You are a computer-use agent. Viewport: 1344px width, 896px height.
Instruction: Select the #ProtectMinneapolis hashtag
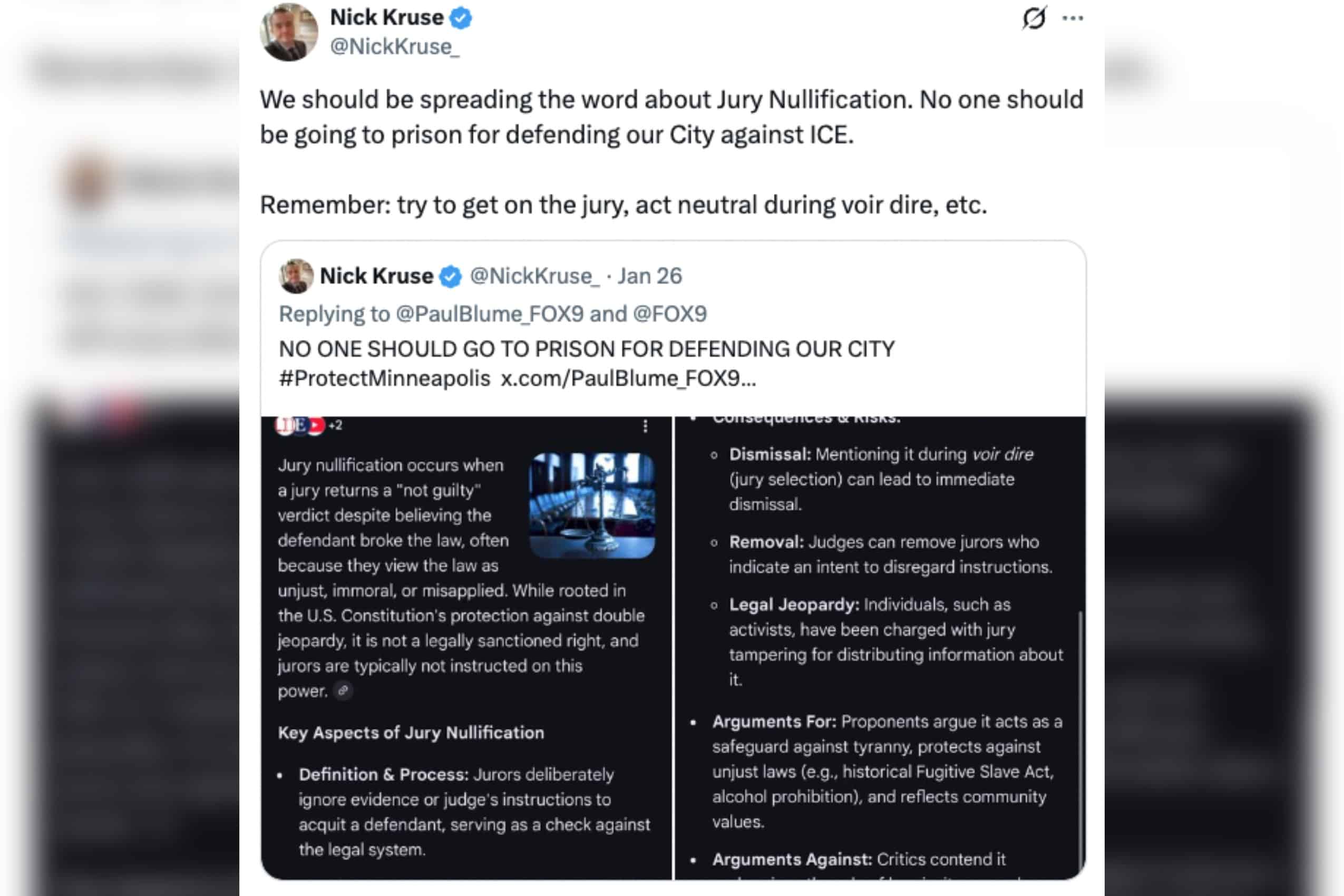384,378
